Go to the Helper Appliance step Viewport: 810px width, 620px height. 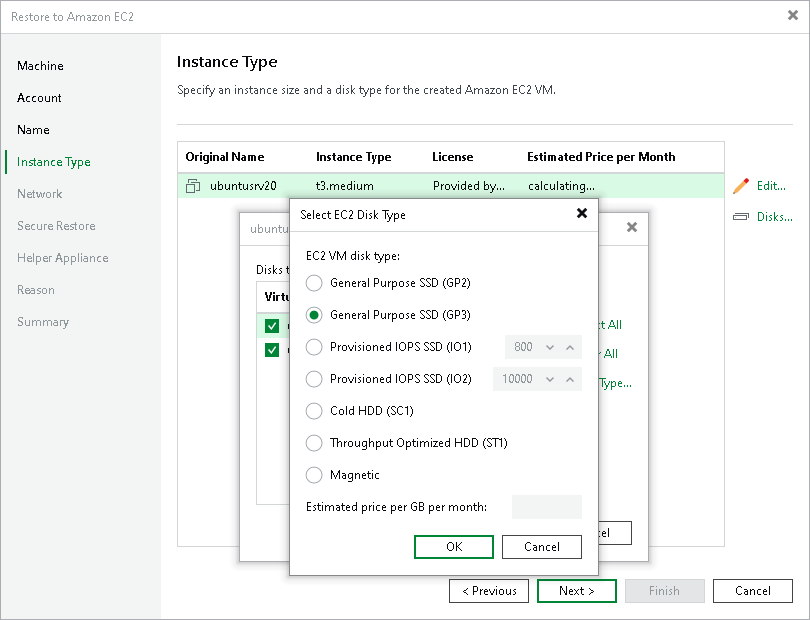[63, 258]
